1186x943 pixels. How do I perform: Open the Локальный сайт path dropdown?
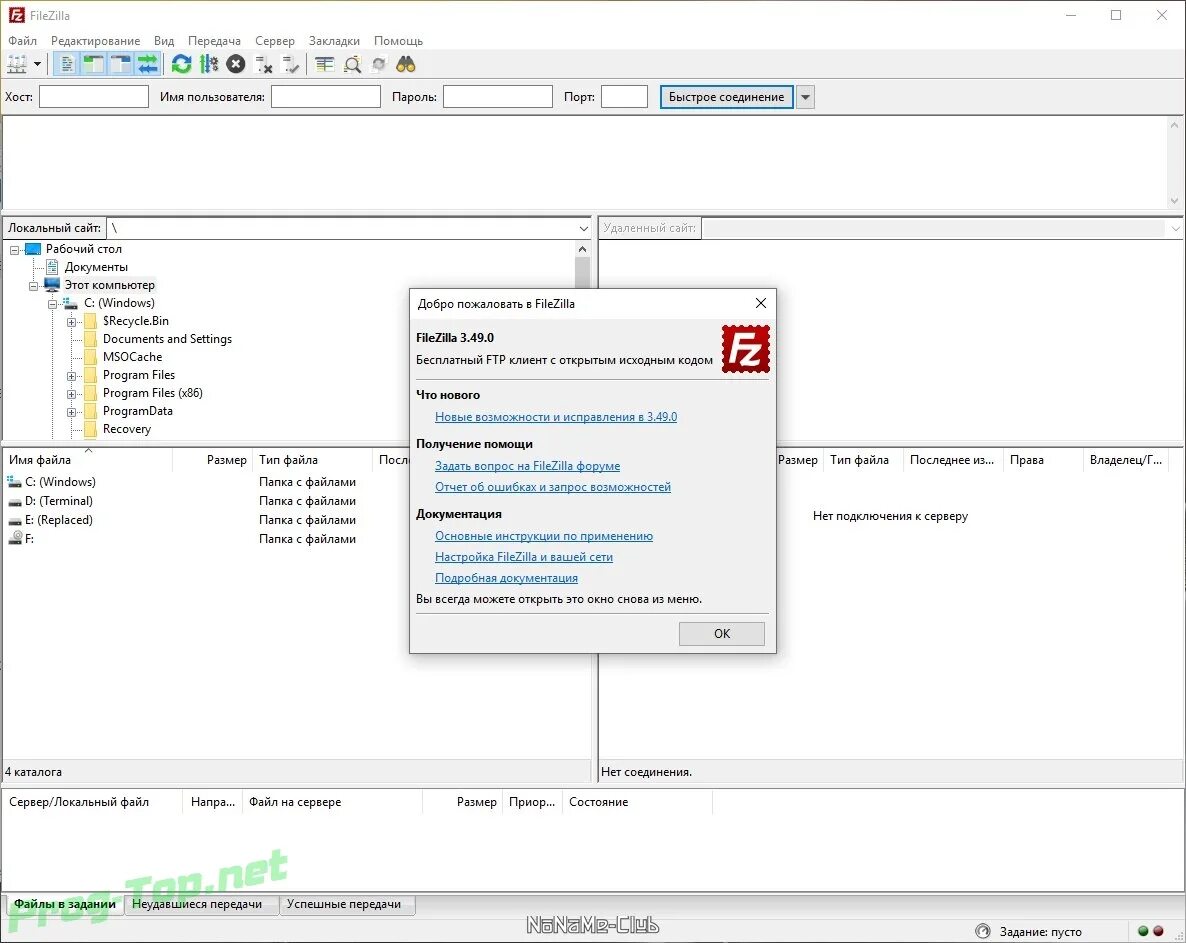[583, 228]
